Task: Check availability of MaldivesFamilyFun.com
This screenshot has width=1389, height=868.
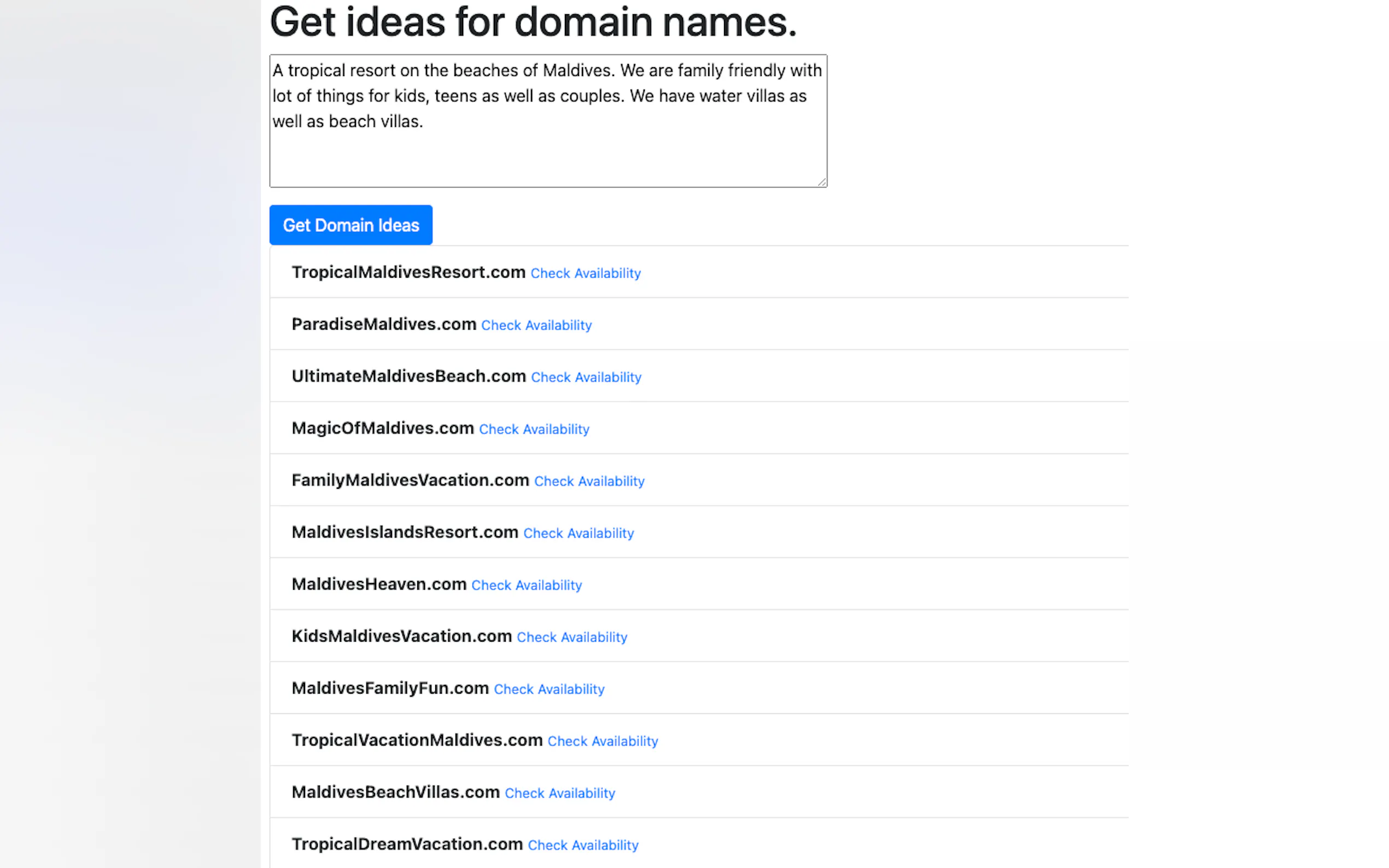Action: 548,689
